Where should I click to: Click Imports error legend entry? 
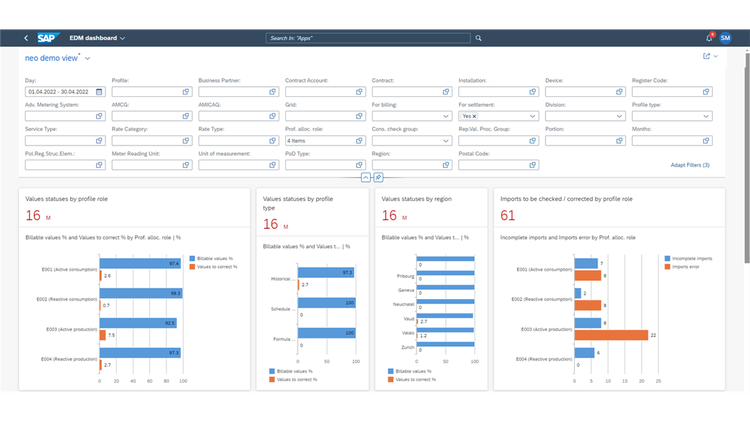pos(682,267)
